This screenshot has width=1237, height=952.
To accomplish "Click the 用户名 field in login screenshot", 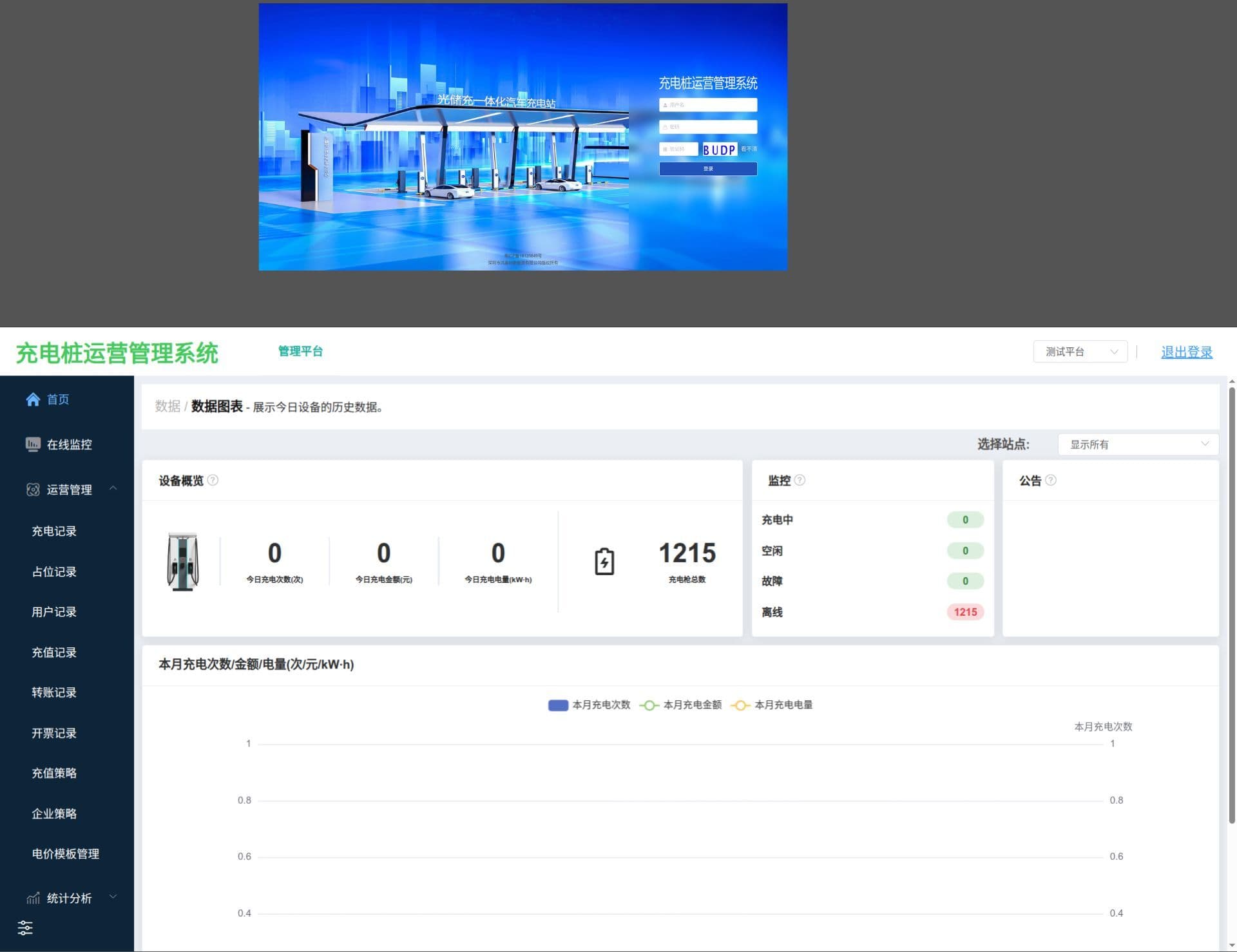I will click(x=708, y=104).
